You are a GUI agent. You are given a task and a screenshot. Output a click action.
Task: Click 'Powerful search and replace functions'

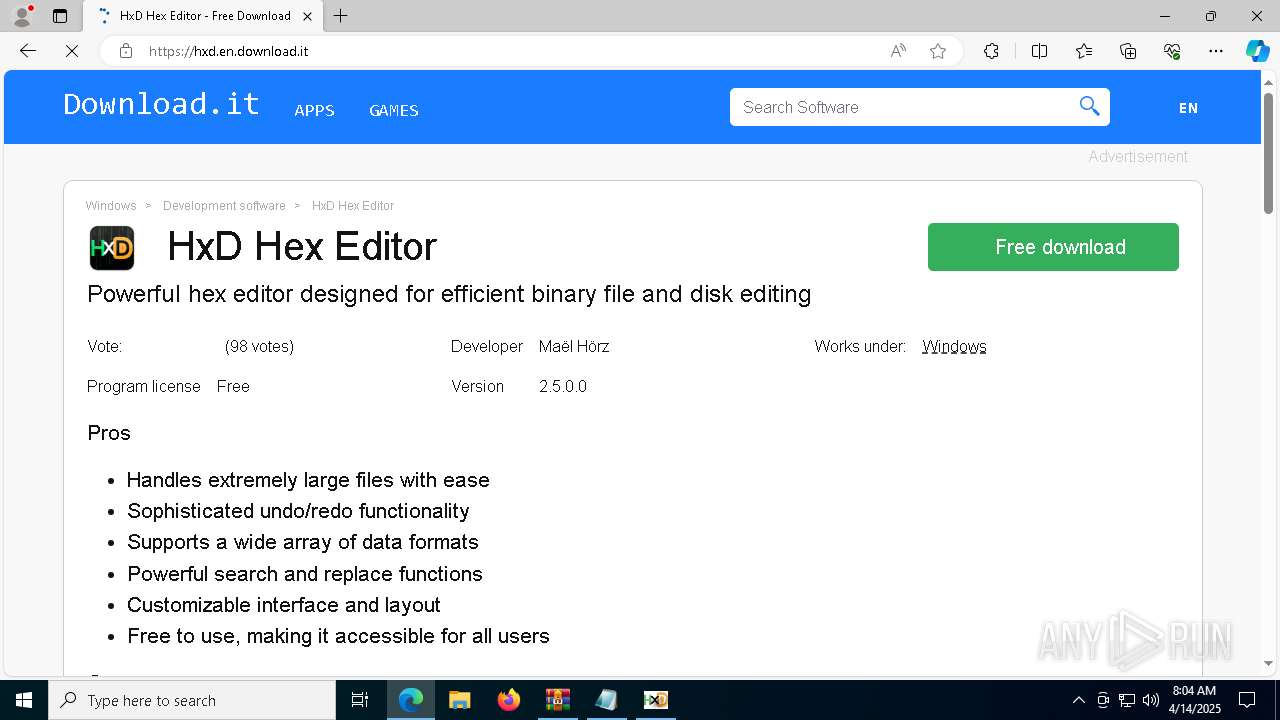(305, 574)
